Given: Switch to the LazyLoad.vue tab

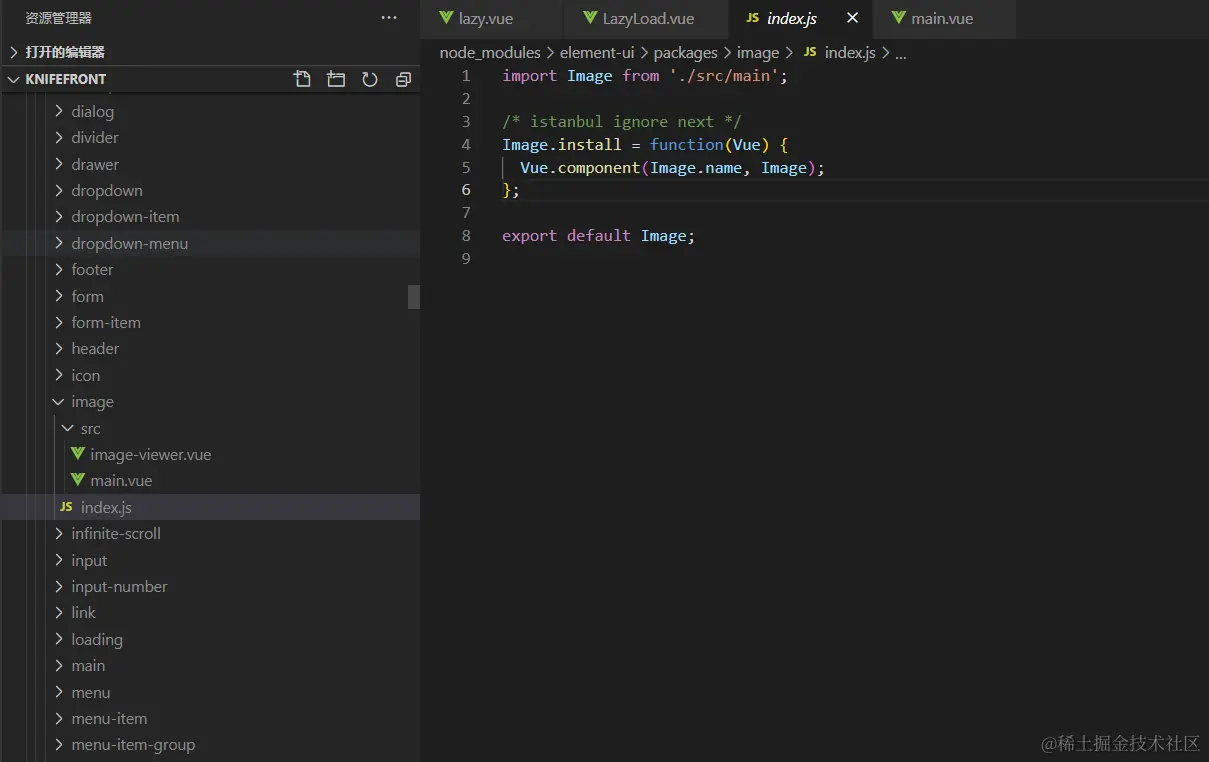Looking at the screenshot, I should point(647,19).
